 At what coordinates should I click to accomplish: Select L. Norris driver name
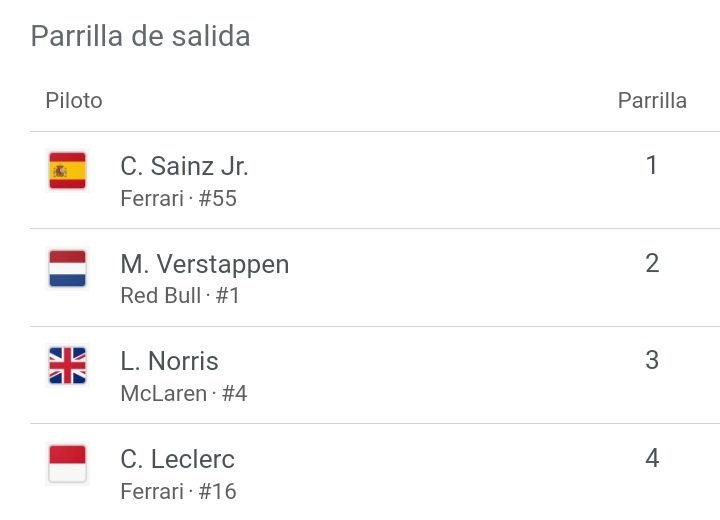click(x=169, y=361)
